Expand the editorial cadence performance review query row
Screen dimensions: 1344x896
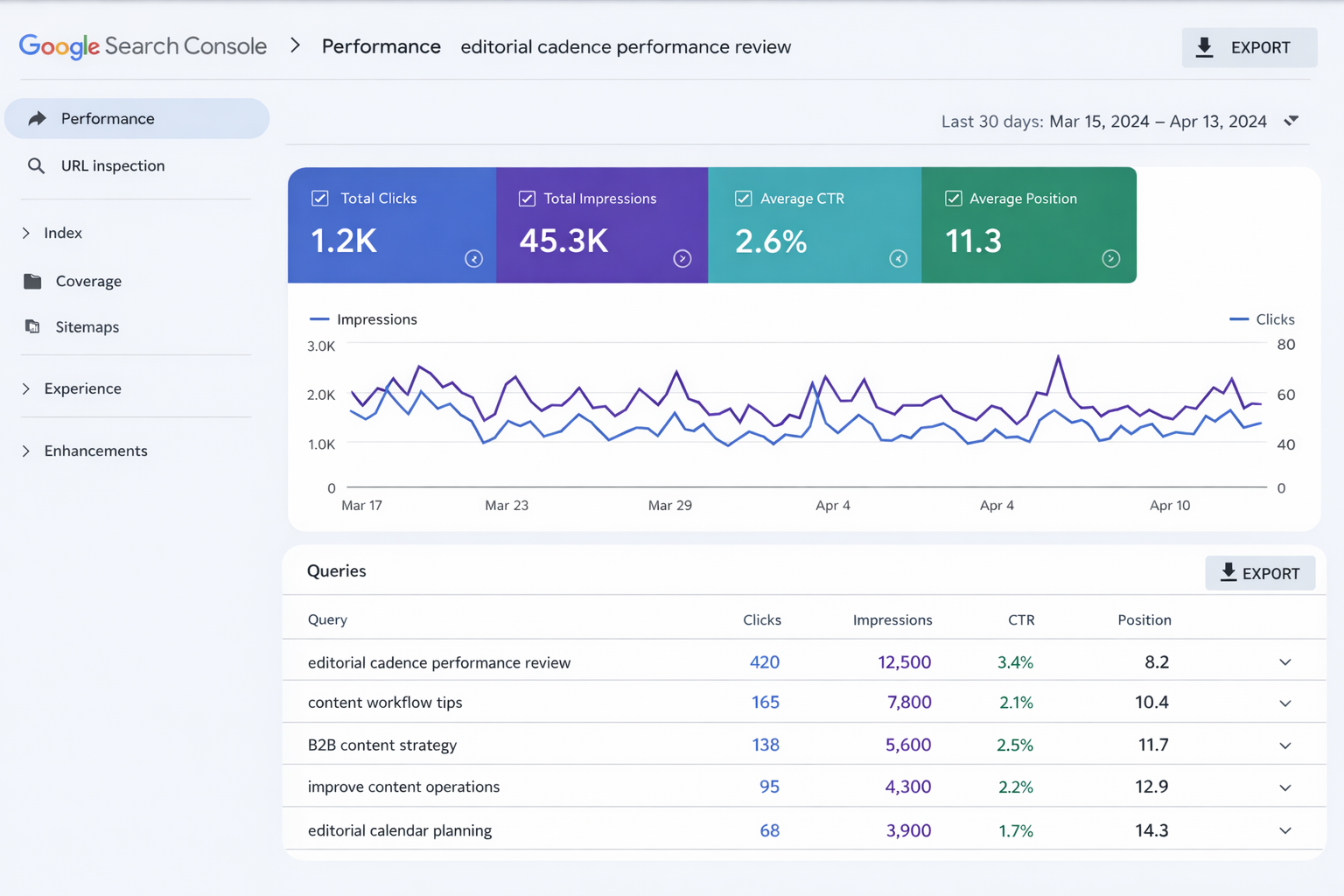1284,662
